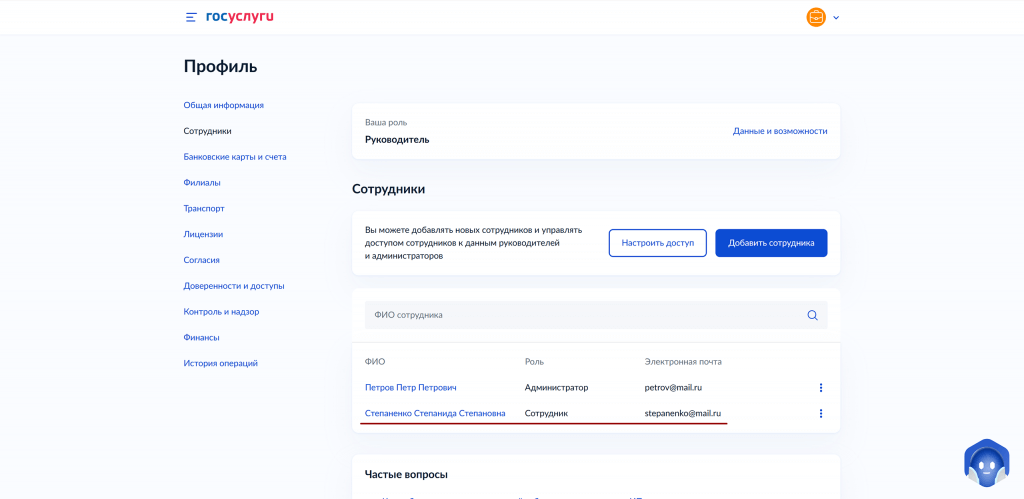Click the Руководитель role text
1024x499 pixels.
point(397,140)
